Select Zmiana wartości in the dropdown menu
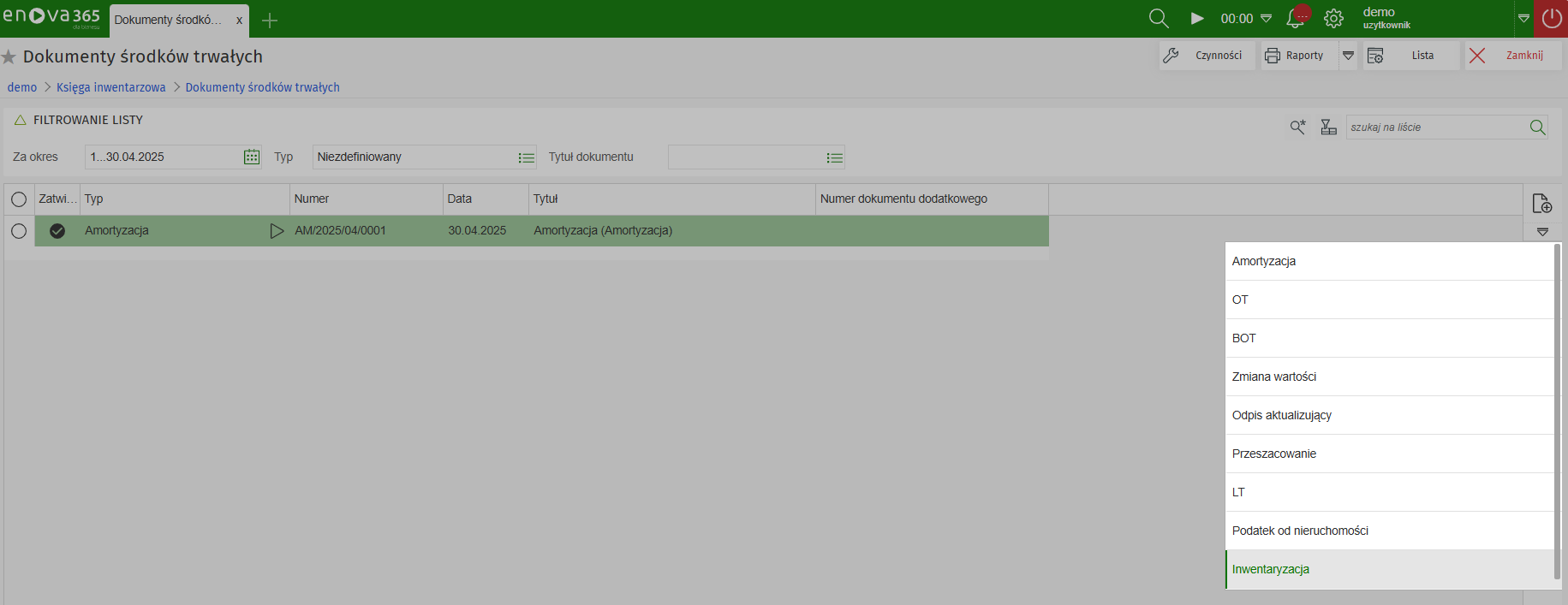Image resolution: width=1568 pixels, height=605 pixels. 1274,377
